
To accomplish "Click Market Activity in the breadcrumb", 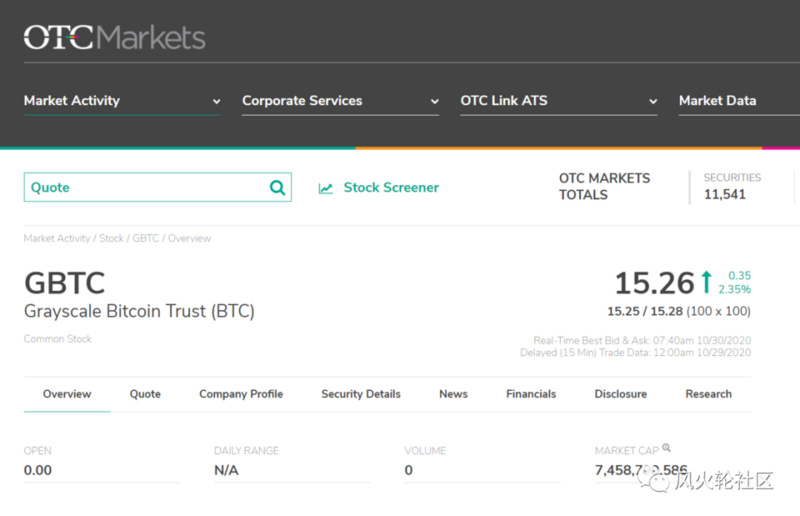I will (x=57, y=239).
